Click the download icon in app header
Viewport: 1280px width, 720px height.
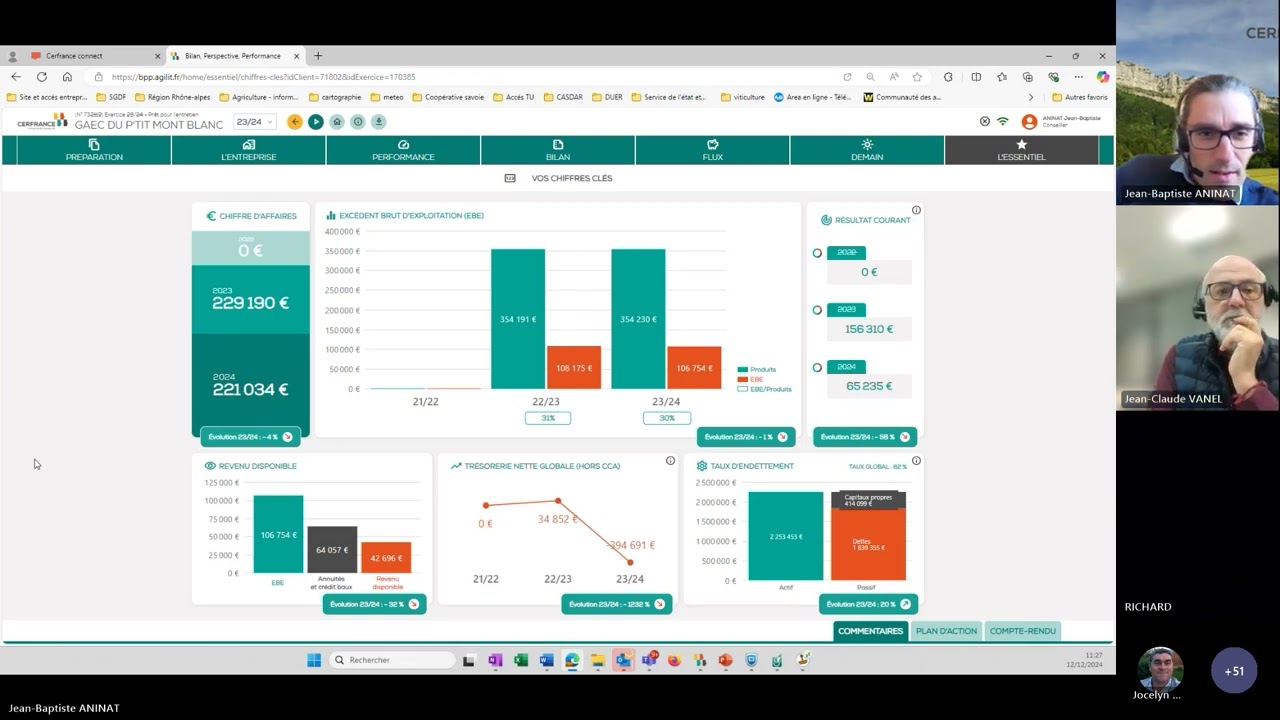379,122
